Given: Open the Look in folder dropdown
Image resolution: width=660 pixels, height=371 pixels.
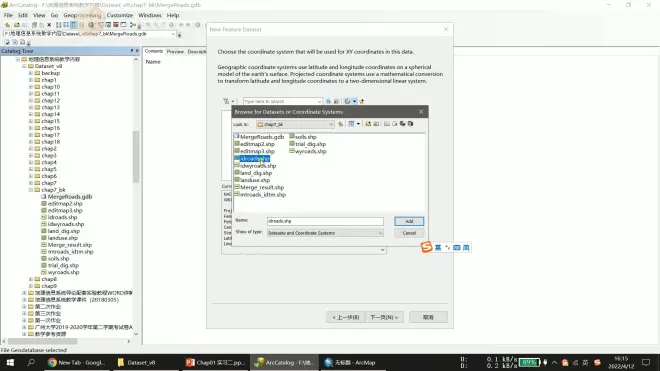Looking at the screenshot, I should click(x=331, y=124).
